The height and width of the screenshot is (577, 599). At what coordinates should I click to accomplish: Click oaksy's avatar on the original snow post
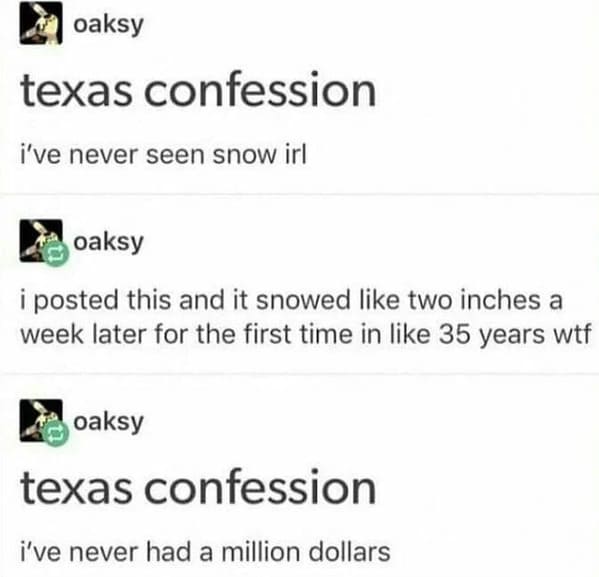click(41, 23)
